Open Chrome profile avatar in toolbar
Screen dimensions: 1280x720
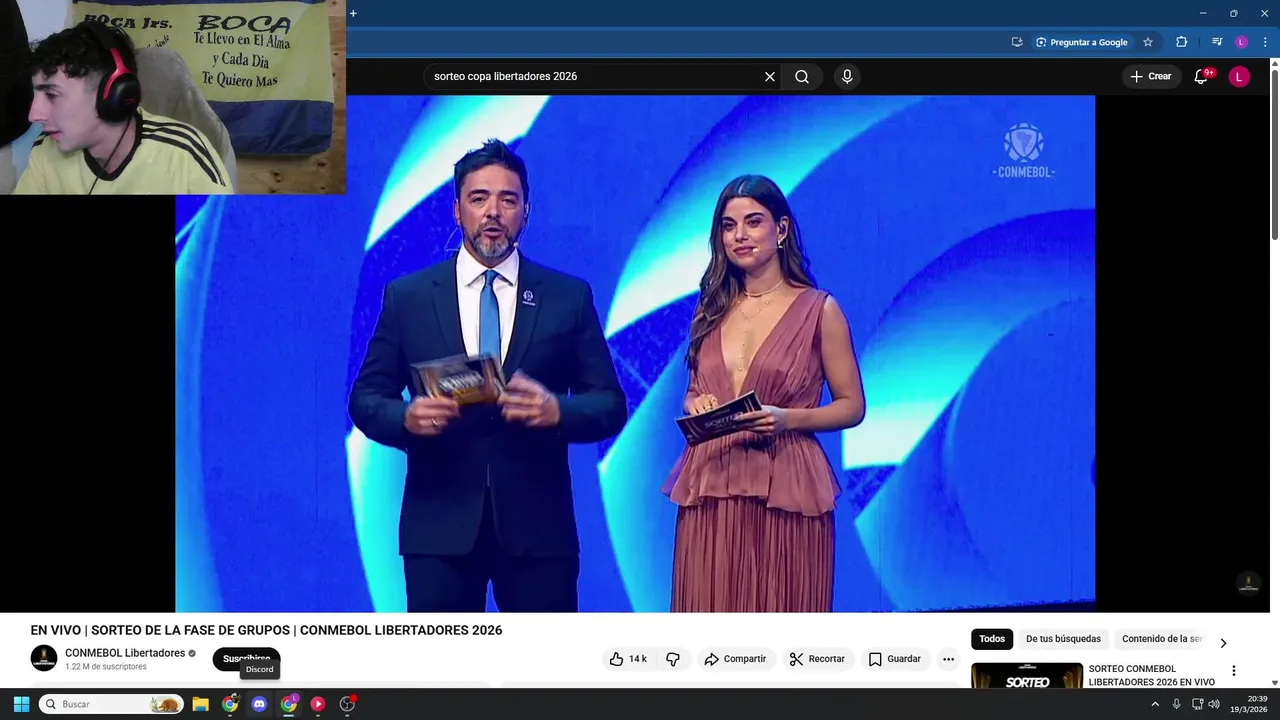click(x=1241, y=42)
